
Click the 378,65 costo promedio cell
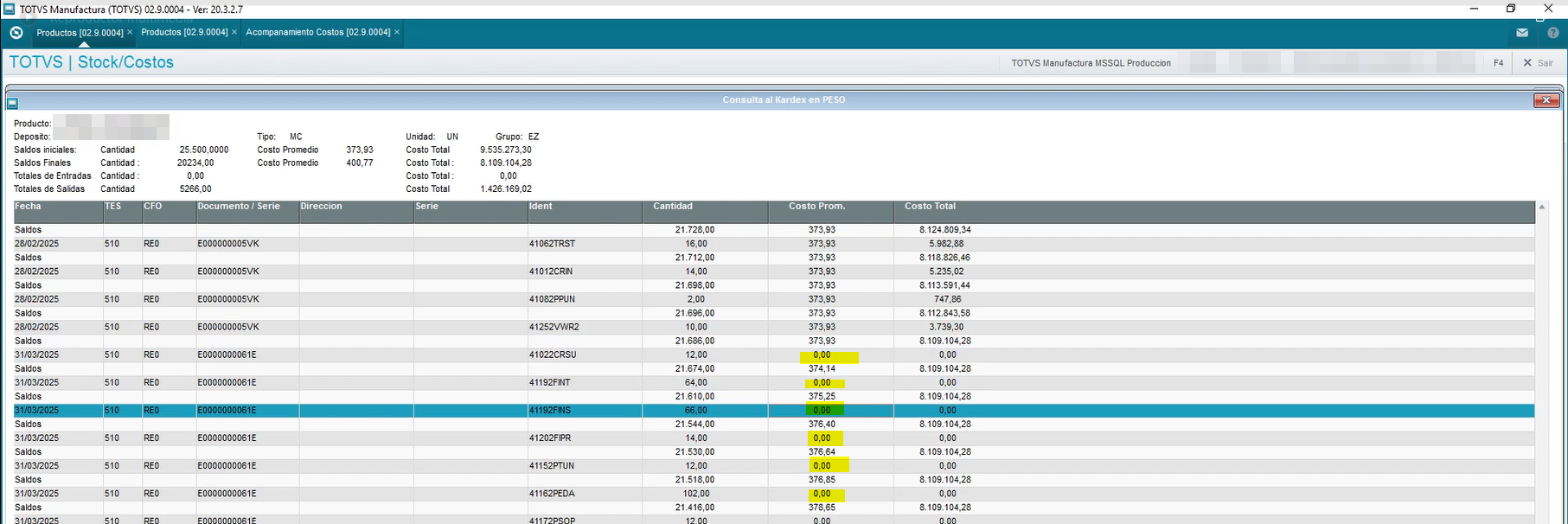pyautogui.click(x=822, y=508)
